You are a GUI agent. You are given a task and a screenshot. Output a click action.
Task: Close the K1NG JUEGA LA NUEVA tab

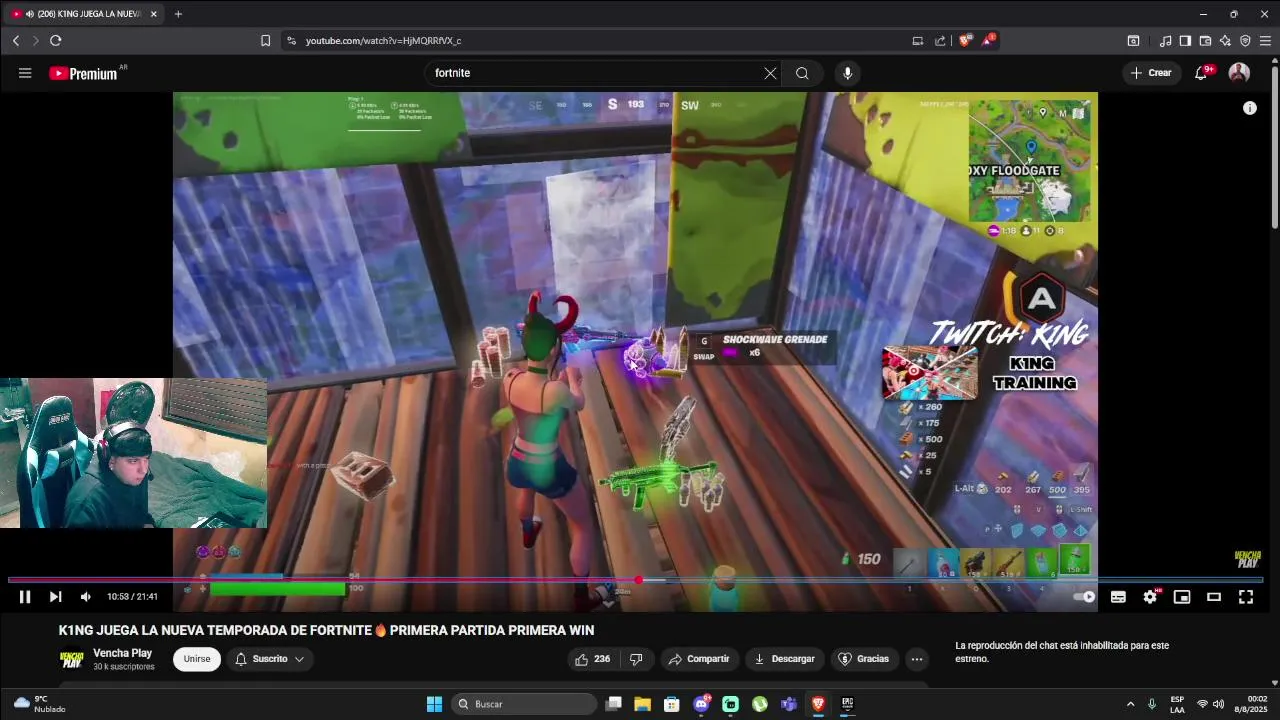(x=154, y=14)
